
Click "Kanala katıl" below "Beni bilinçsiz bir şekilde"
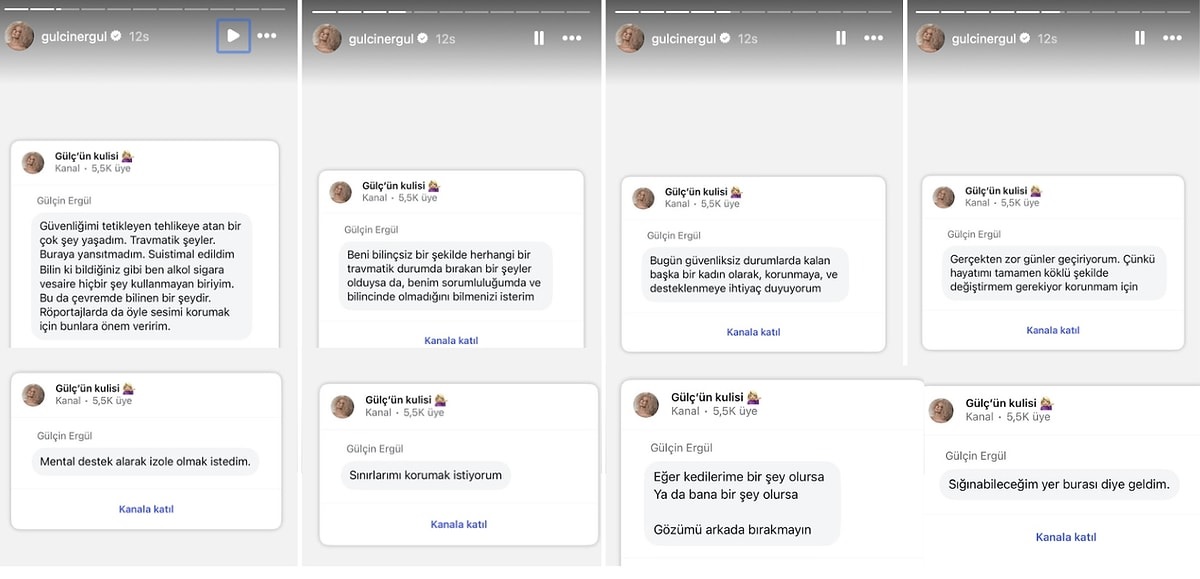point(451,340)
